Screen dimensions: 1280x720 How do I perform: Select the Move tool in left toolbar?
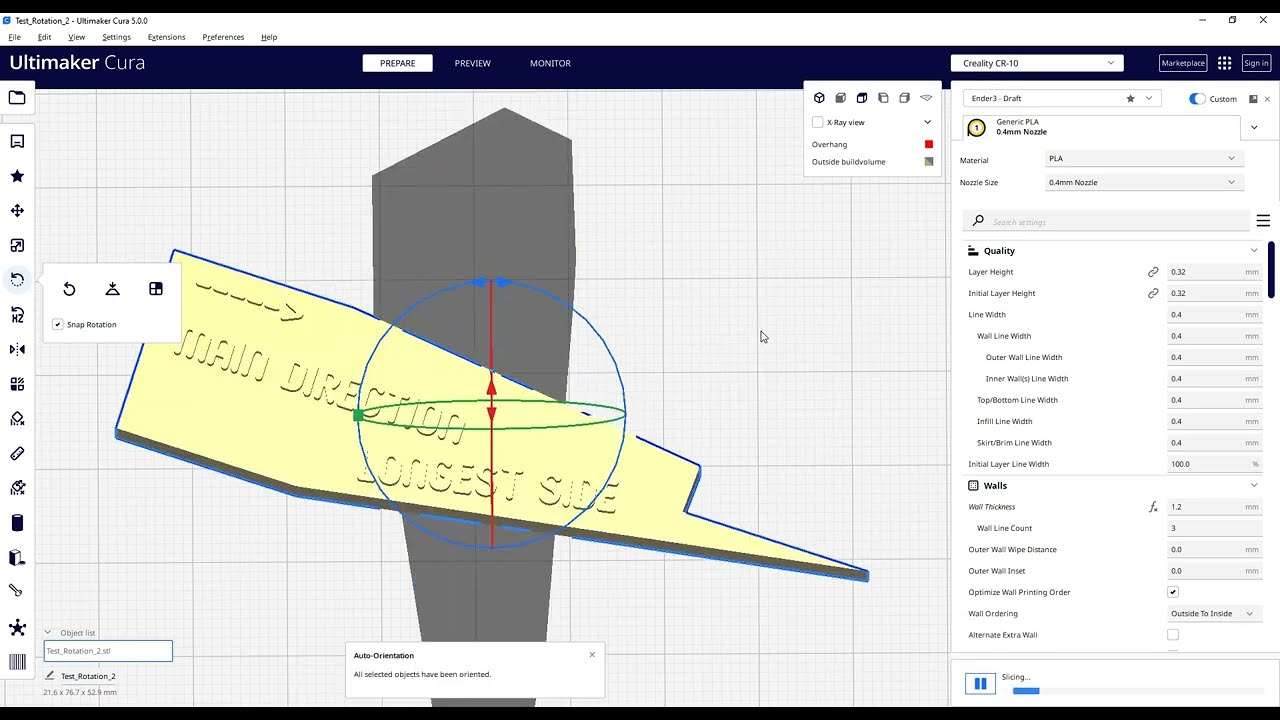17,211
